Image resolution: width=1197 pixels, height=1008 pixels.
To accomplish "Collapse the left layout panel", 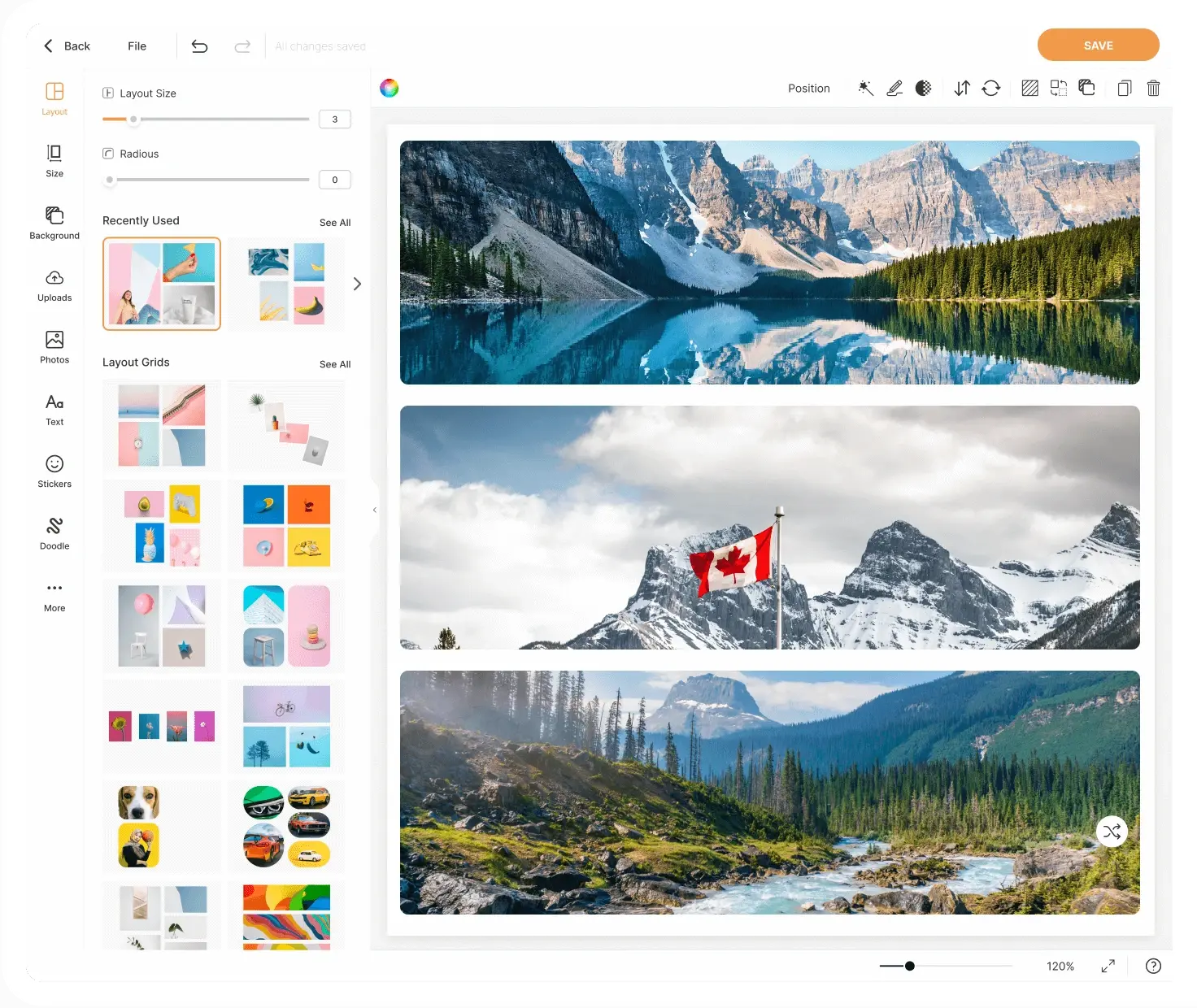I will (x=375, y=510).
